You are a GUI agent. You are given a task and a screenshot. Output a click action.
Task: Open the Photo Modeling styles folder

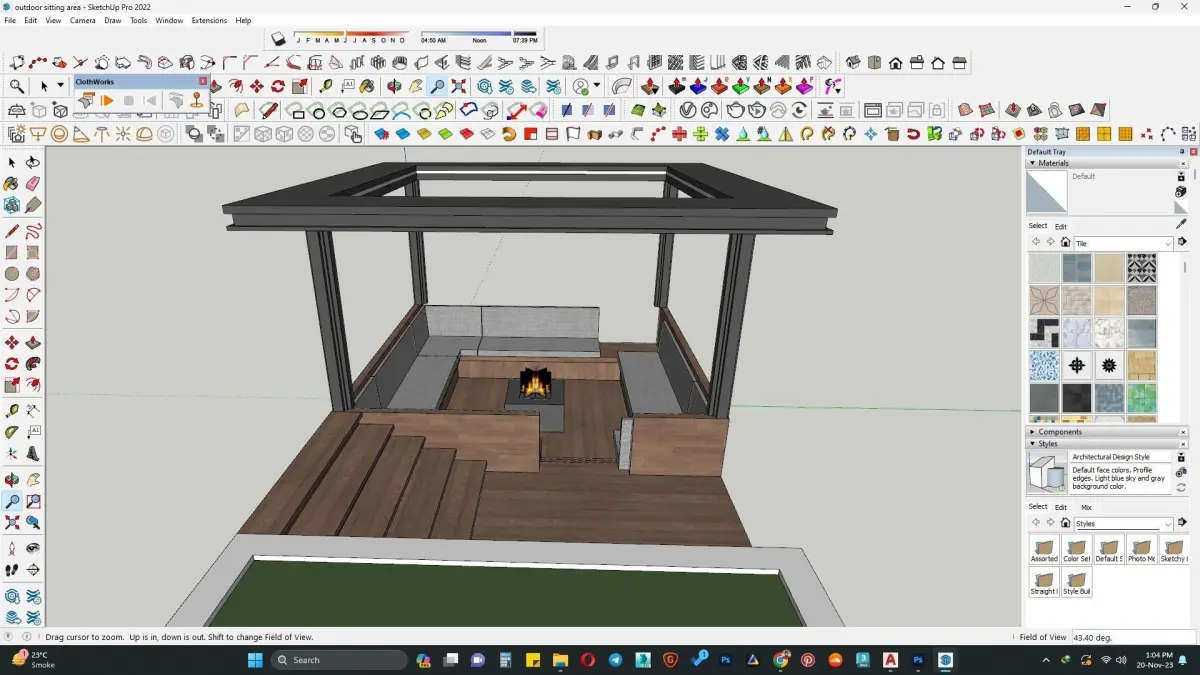pyautogui.click(x=1141, y=550)
